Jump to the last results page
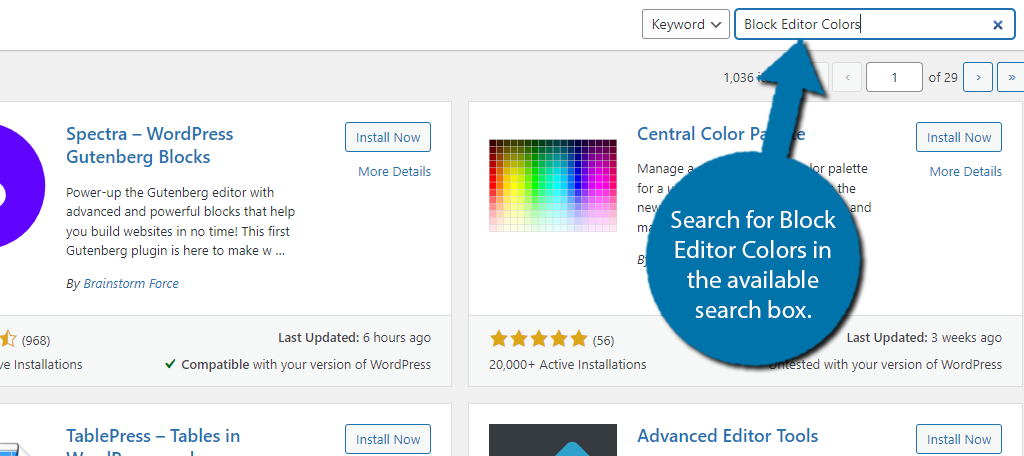 tap(1012, 77)
